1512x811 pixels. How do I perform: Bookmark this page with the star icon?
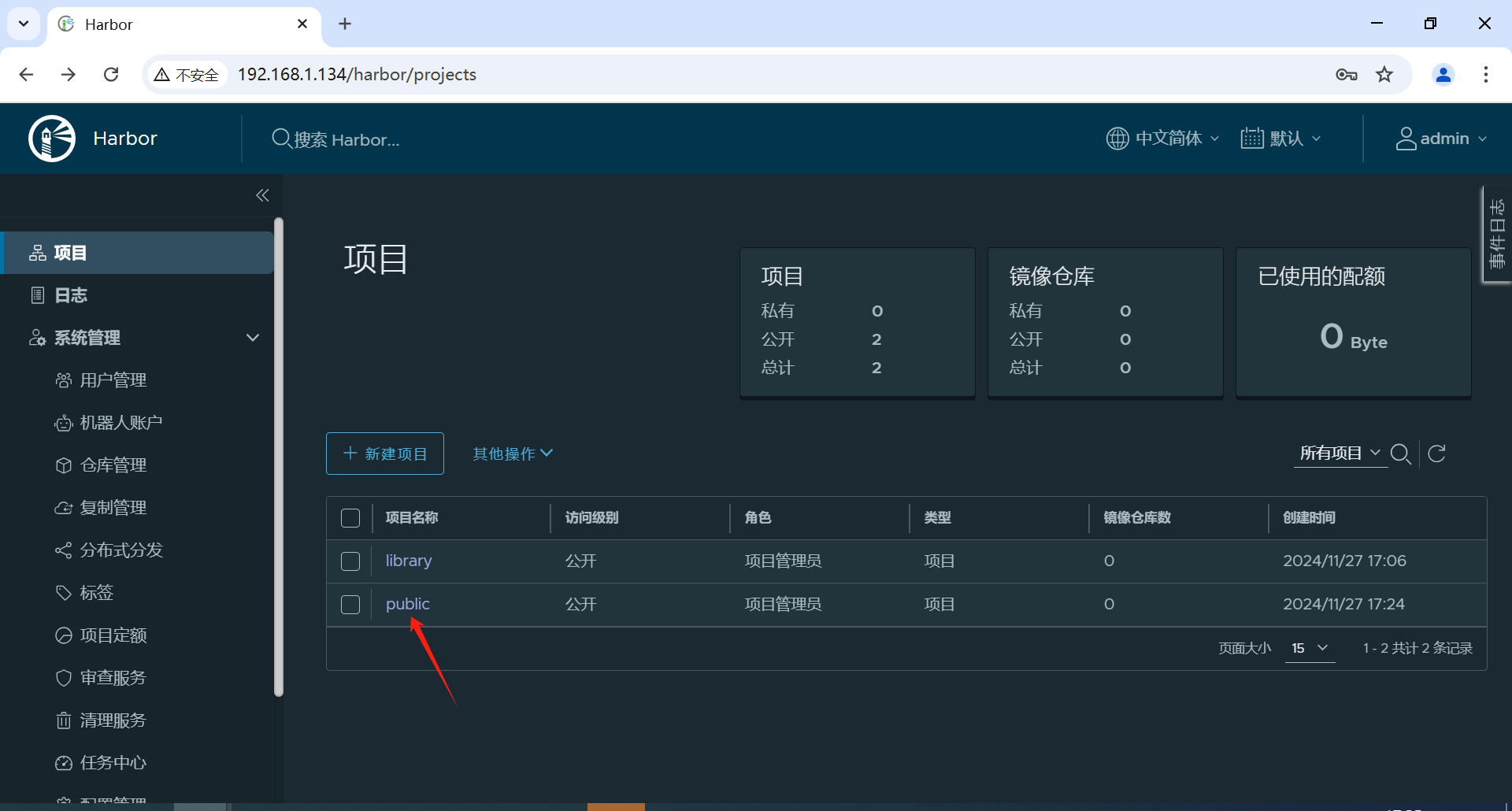point(1384,75)
